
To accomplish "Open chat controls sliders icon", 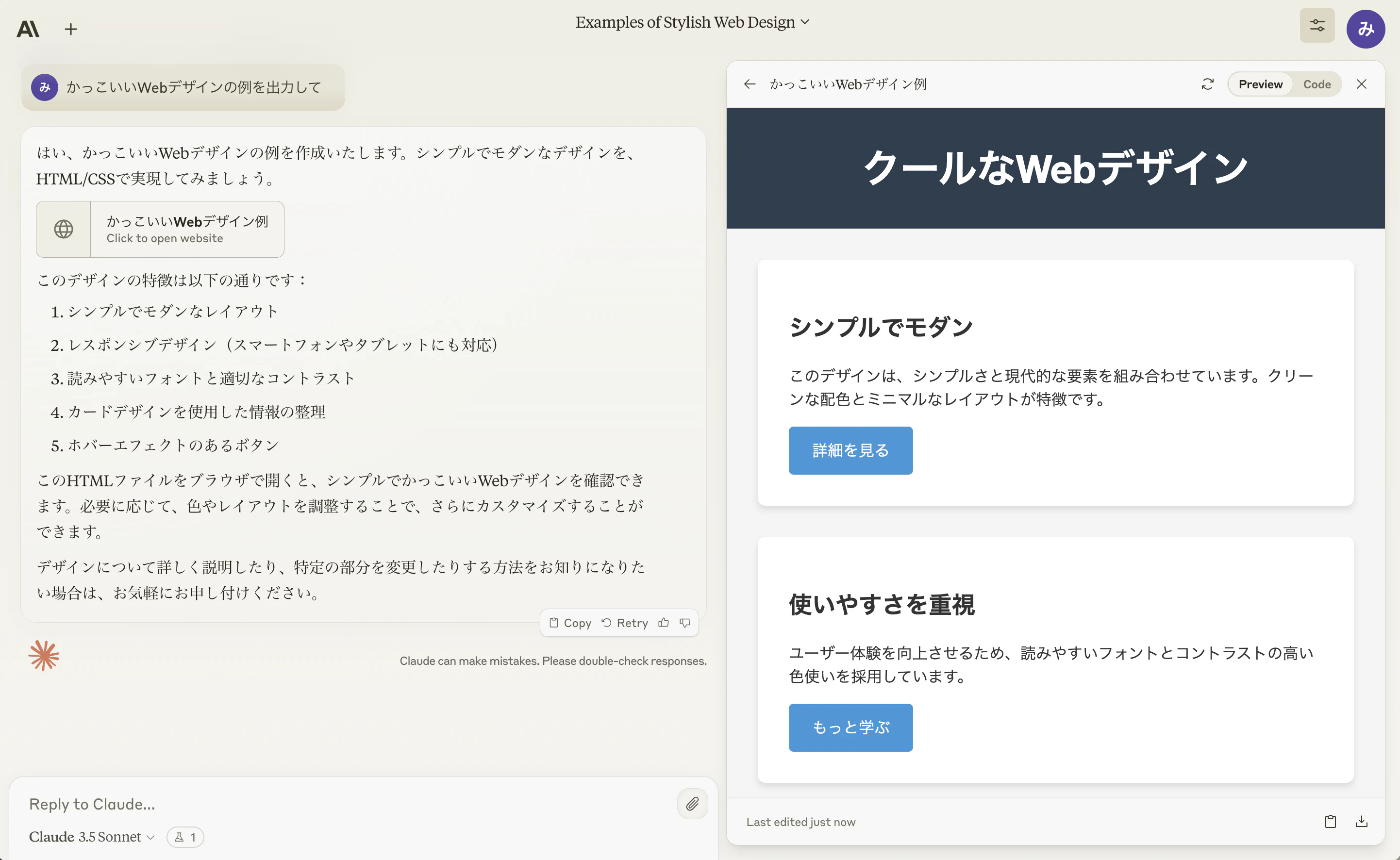I will [x=1317, y=26].
